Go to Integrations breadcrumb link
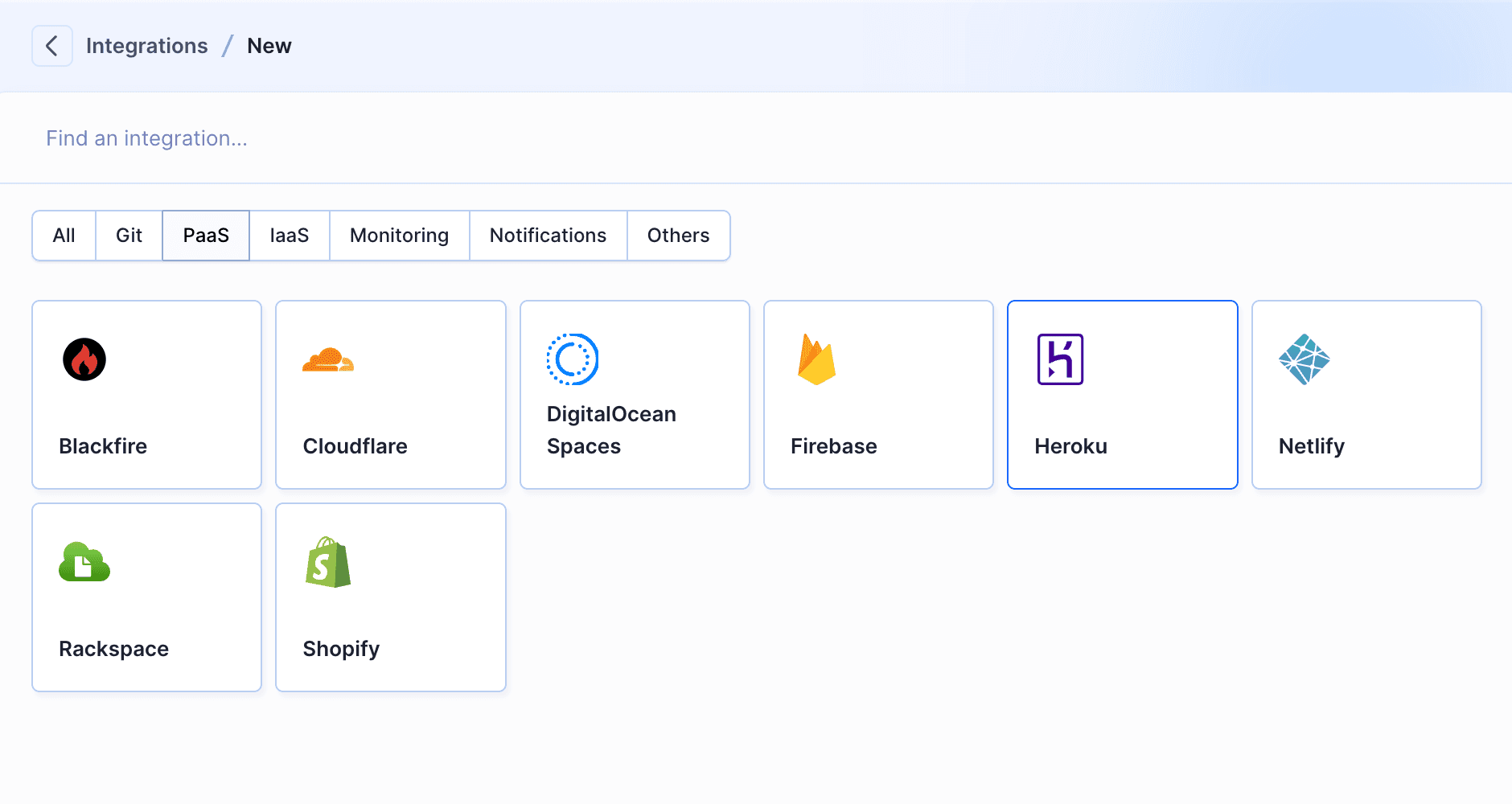This screenshot has width=1512, height=804. 147,46
